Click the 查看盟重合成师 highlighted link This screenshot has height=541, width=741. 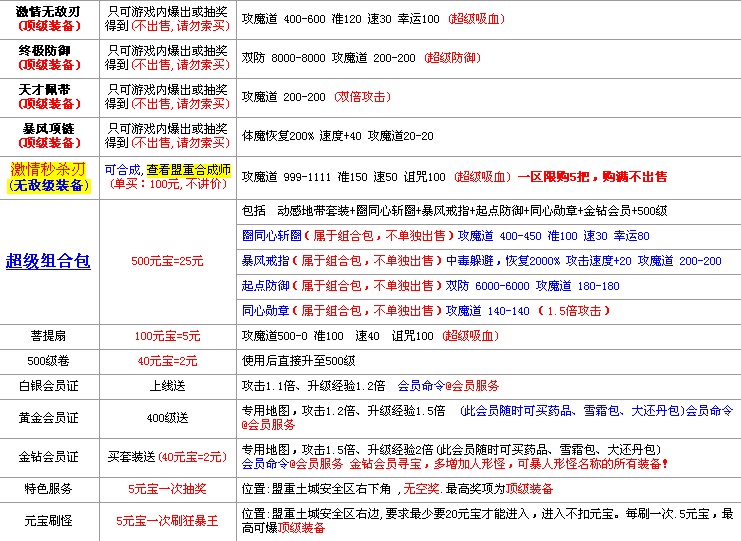click(x=188, y=170)
